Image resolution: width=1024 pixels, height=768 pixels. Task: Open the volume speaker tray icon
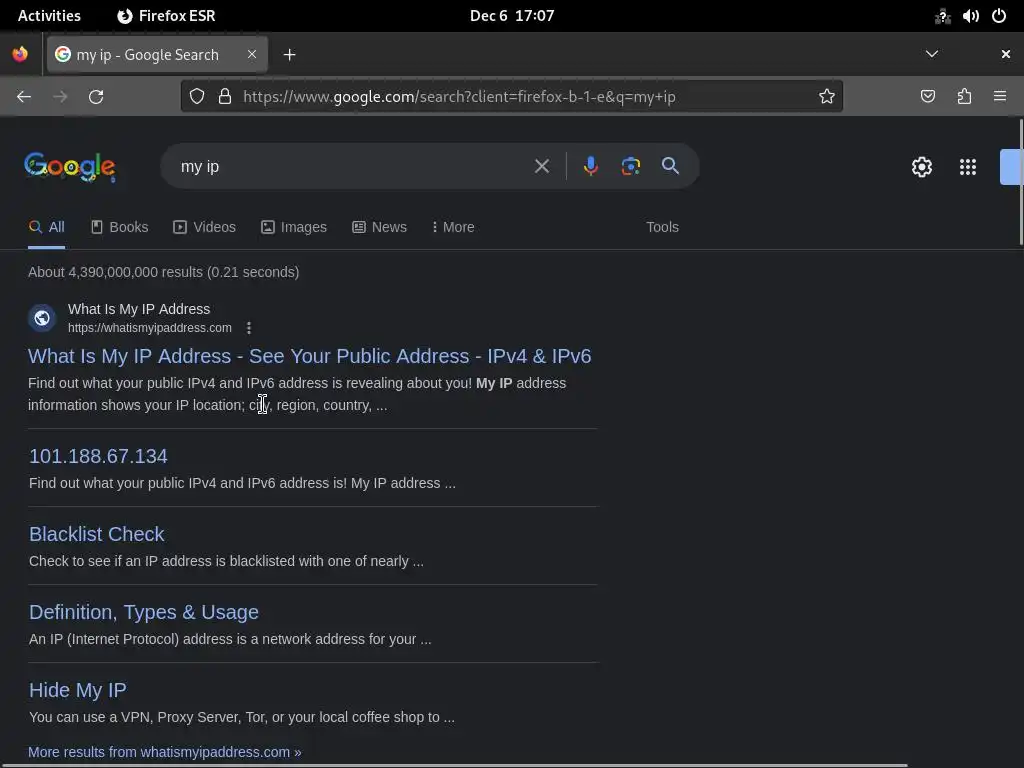point(970,16)
